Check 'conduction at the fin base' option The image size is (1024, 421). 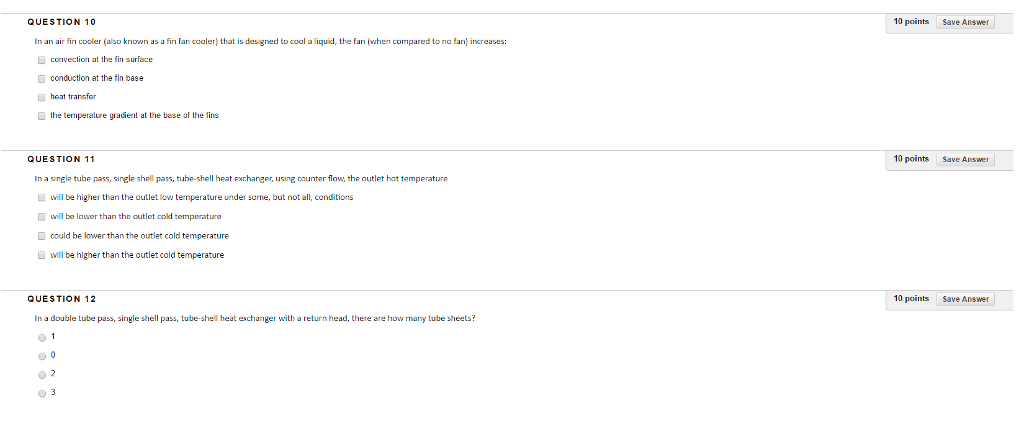[x=41, y=78]
